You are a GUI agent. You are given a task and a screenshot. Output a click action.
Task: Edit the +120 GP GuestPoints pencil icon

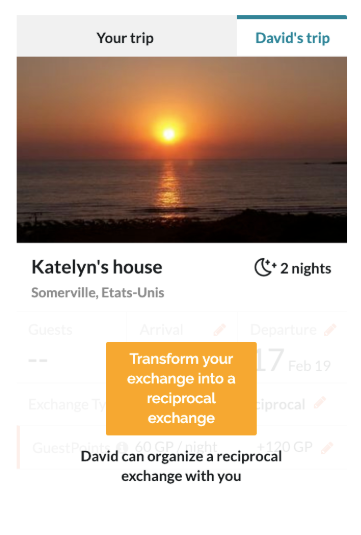[x=327, y=447]
